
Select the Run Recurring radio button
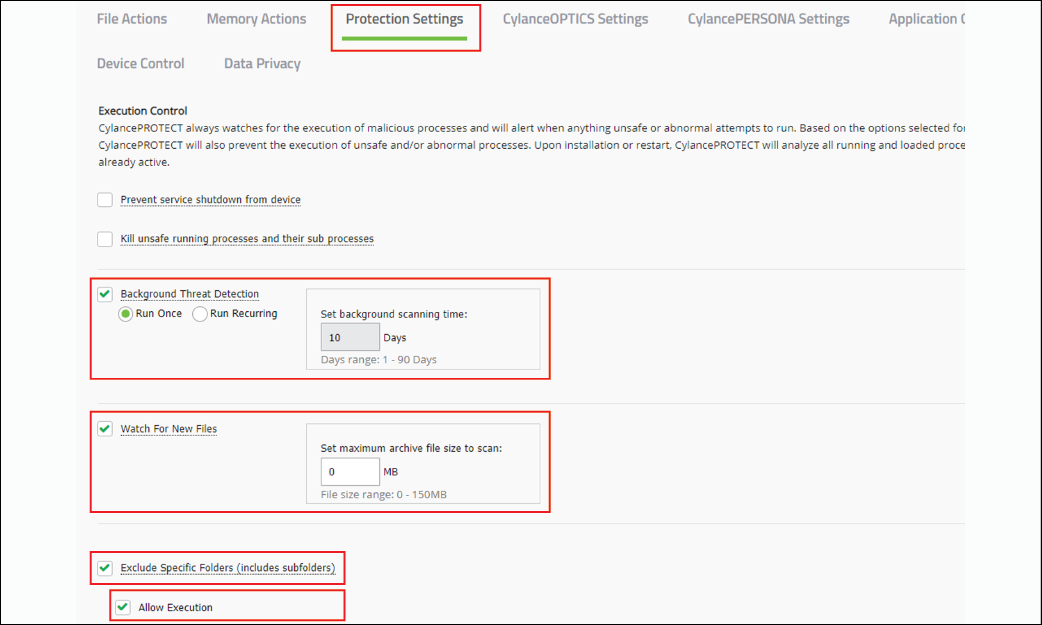[200, 314]
